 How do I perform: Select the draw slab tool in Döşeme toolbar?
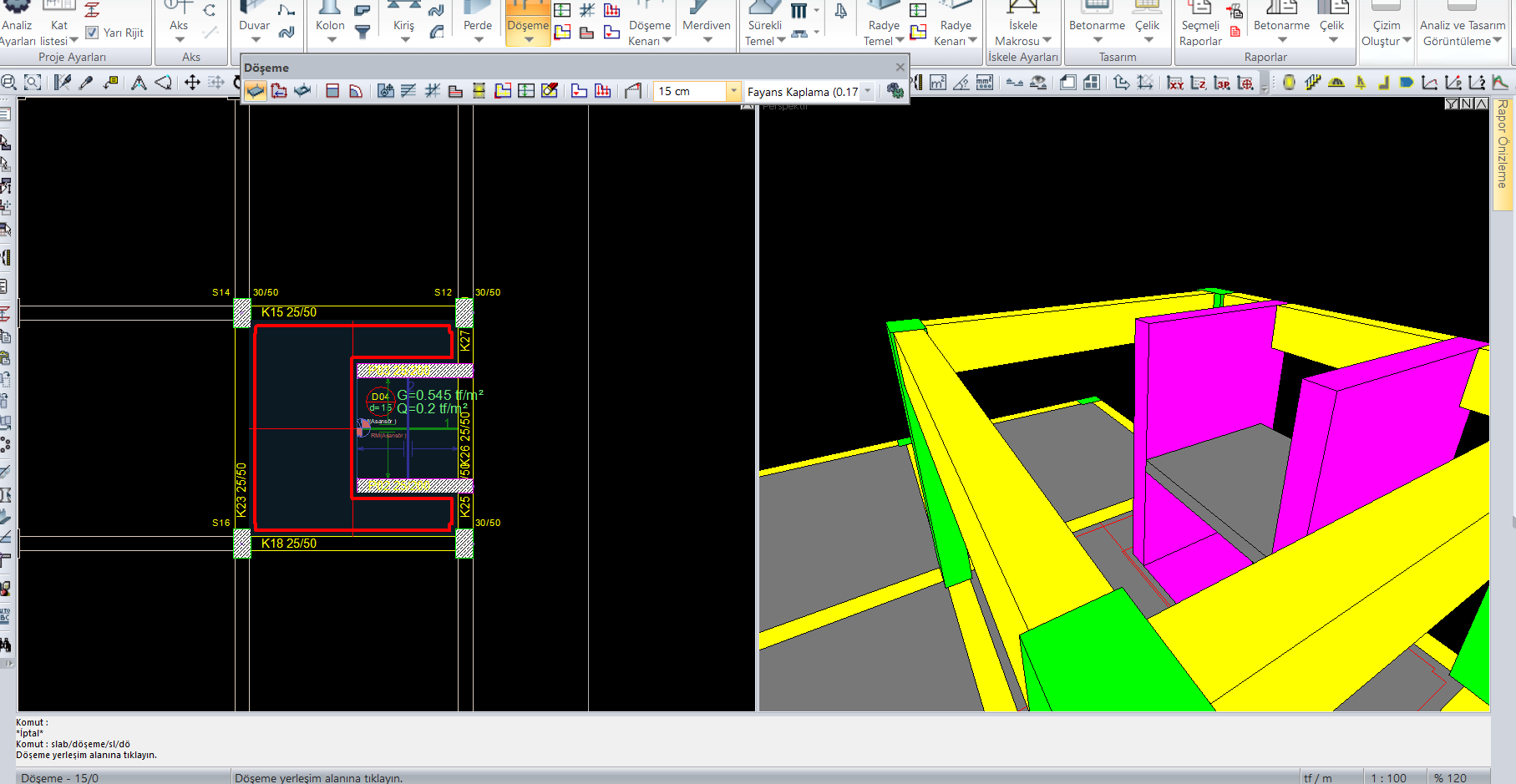(x=256, y=91)
